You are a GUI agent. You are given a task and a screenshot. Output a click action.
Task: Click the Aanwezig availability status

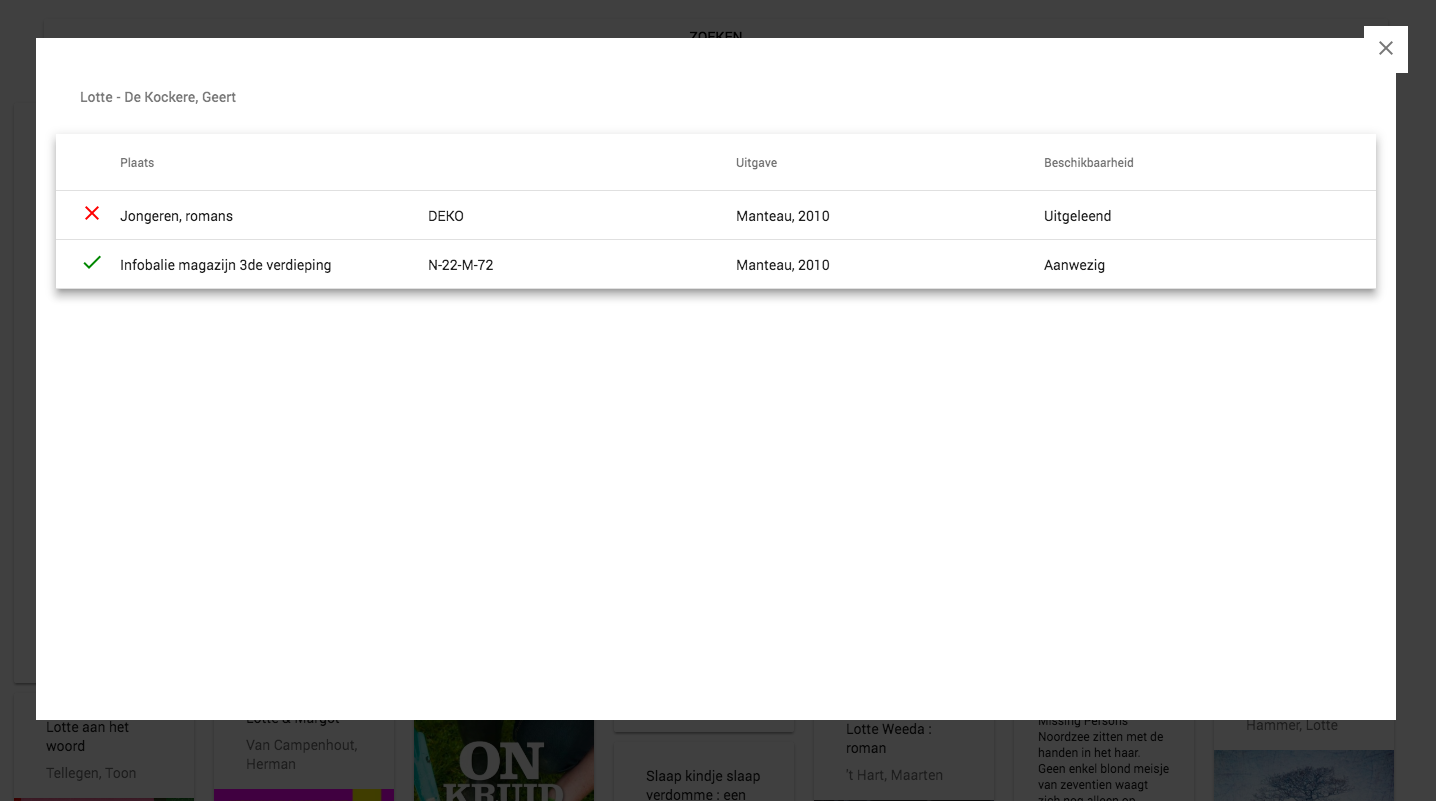pos(1074,265)
